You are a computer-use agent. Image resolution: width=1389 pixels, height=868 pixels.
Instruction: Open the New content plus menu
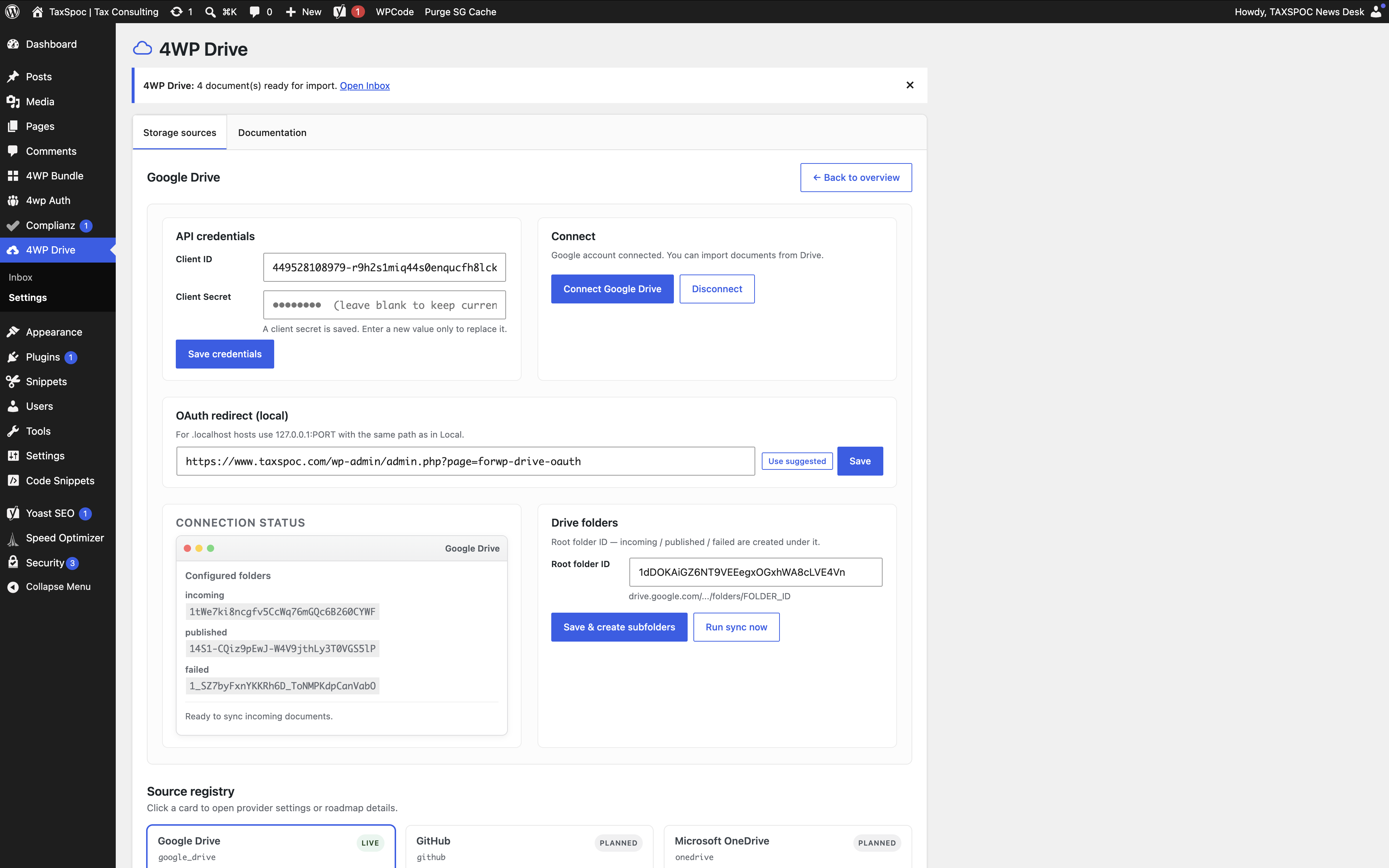point(291,12)
